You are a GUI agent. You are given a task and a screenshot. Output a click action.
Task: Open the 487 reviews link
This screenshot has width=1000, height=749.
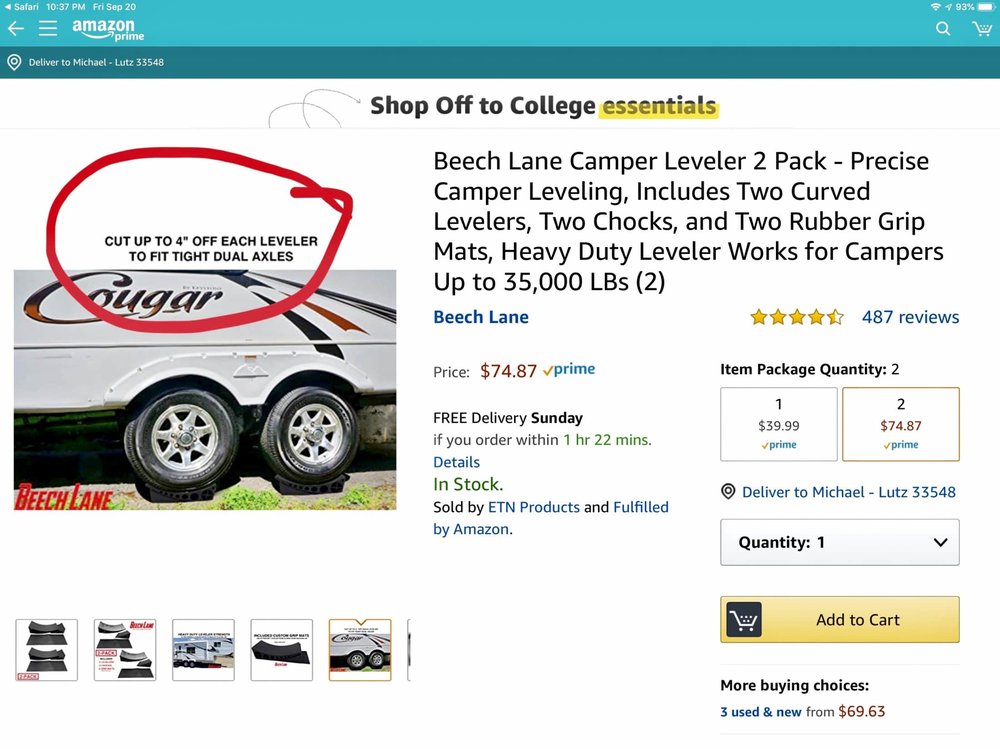pyautogui.click(x=910, y=317)
